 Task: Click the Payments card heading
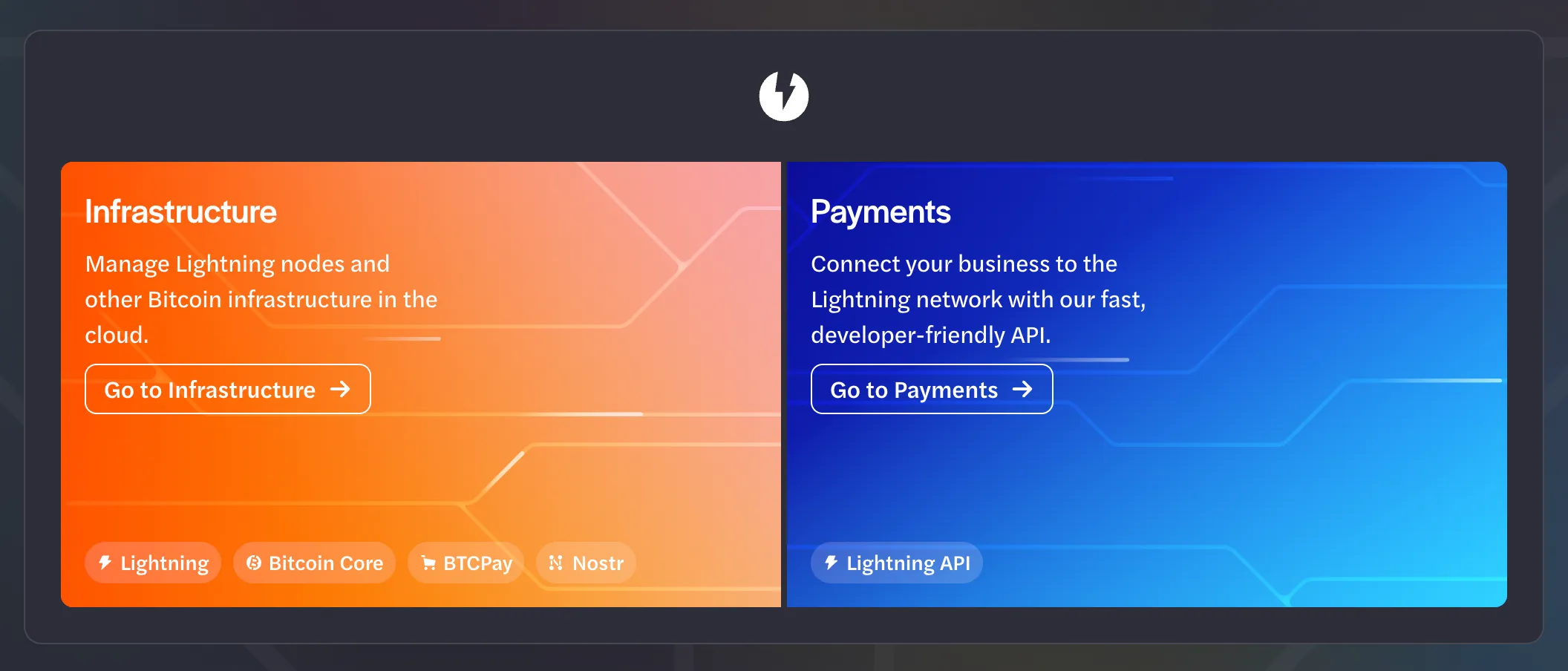tap(881, 212)
